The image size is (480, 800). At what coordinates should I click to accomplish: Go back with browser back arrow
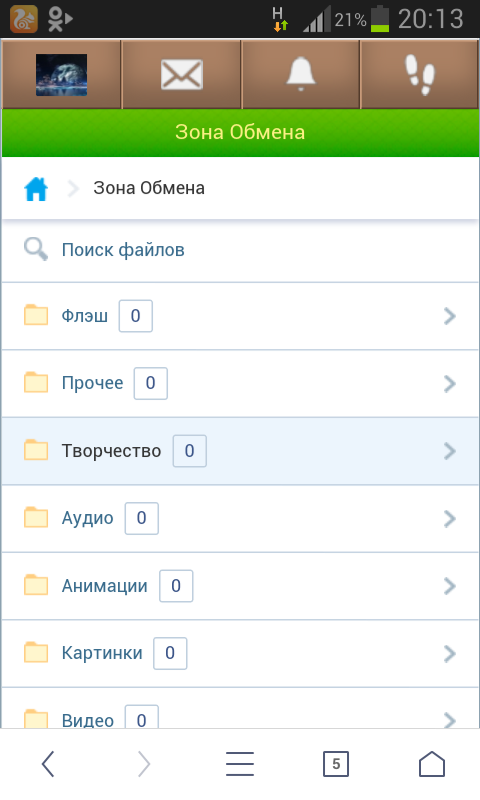pos(48,764)
